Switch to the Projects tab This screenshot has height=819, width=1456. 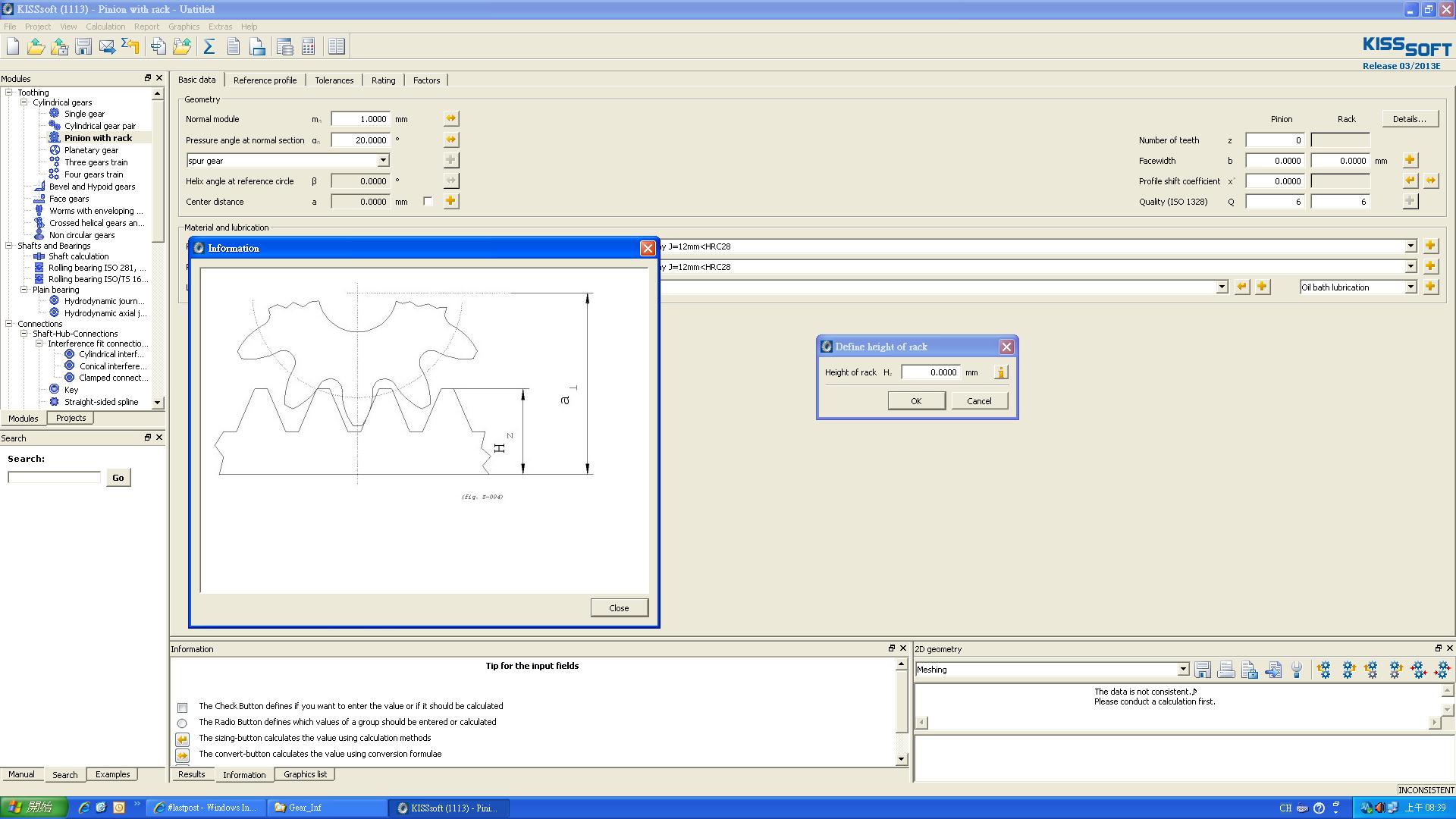[x=71, y=418]
